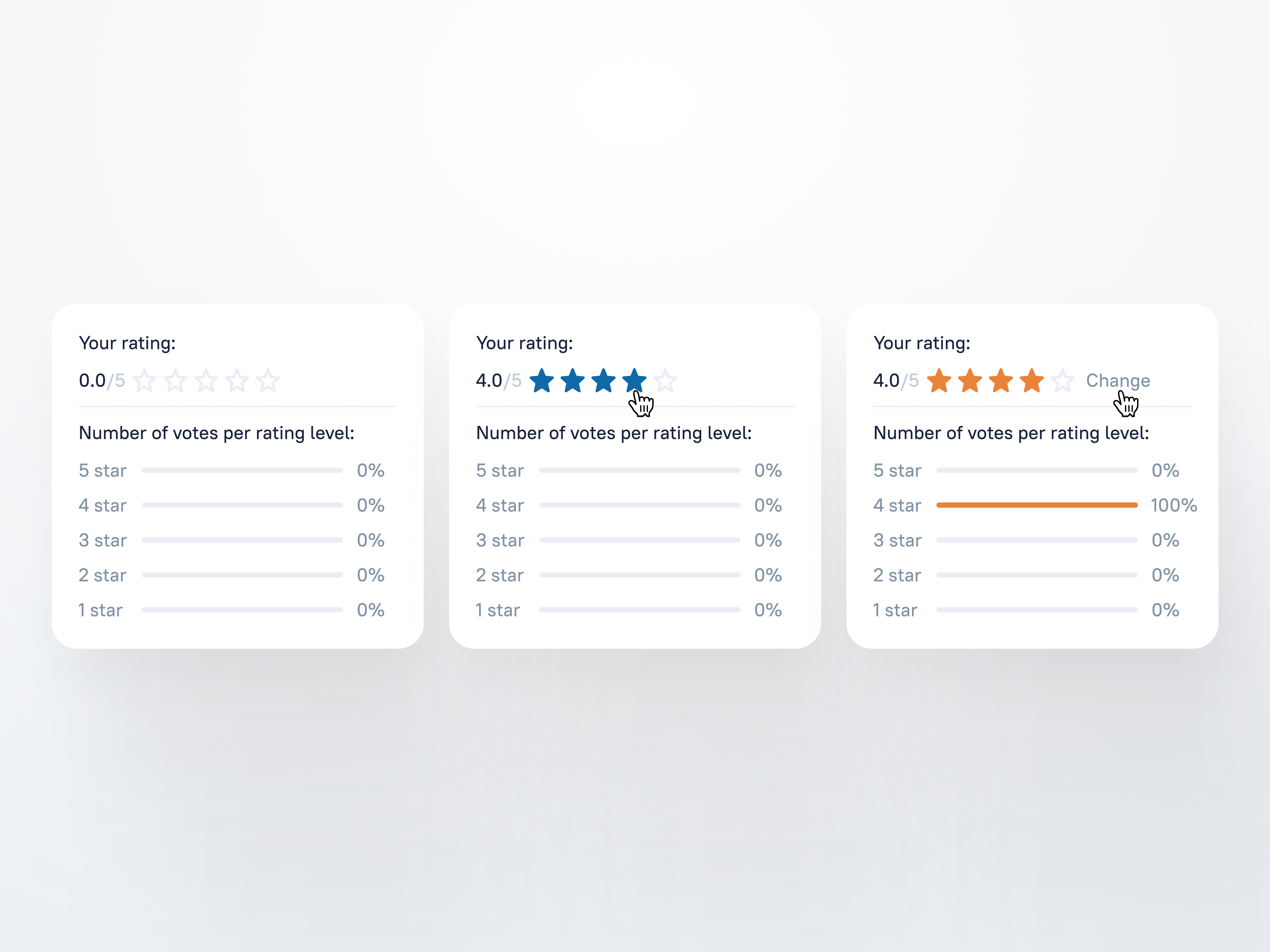1270x952 pixels.
Task: Click the 2 star bar in left card
Action: [x=242, y=575]
